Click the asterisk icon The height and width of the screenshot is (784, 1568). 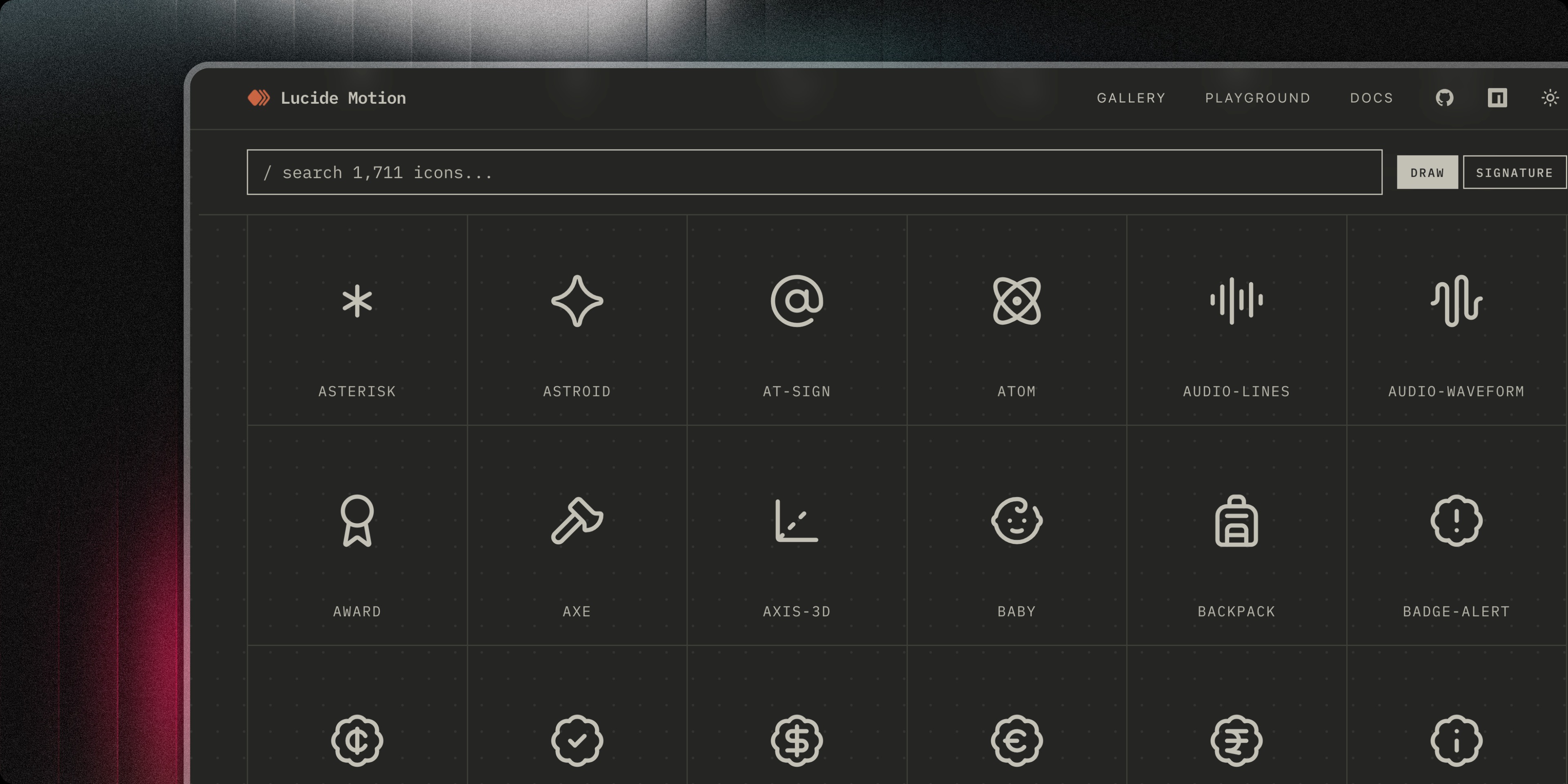click(357, 301)
